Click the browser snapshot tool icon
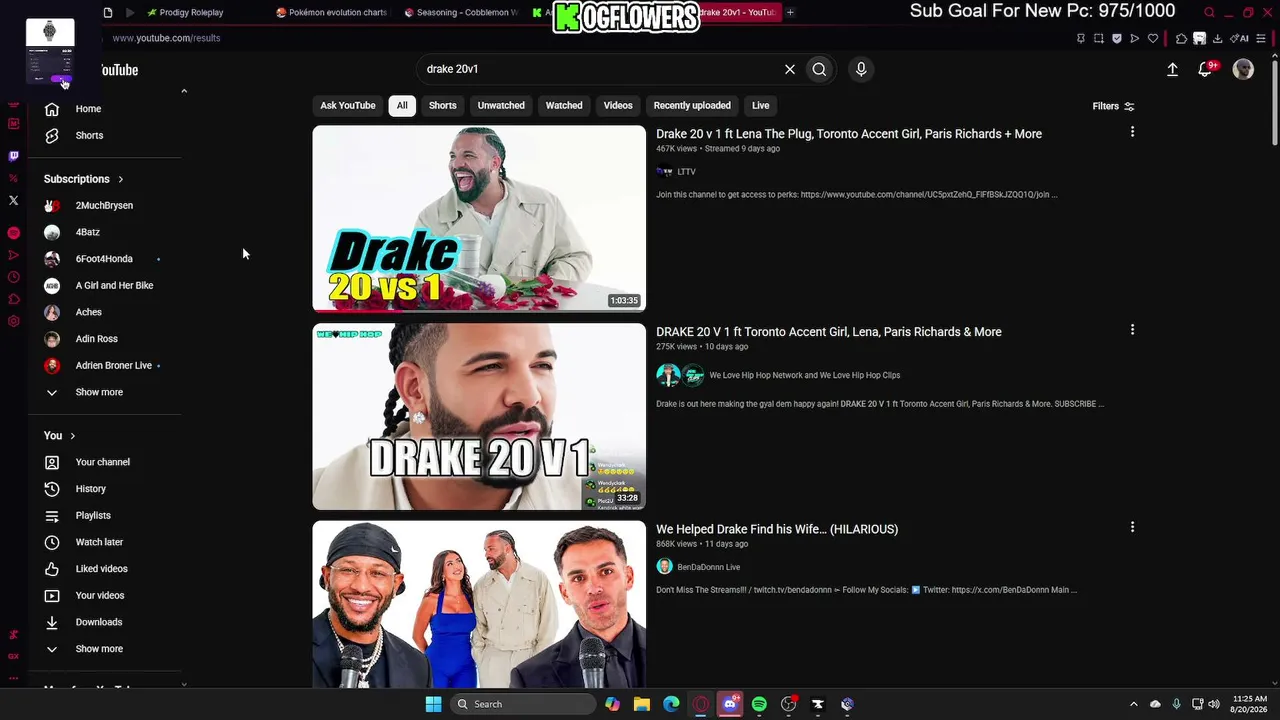 coord(1098,38)
